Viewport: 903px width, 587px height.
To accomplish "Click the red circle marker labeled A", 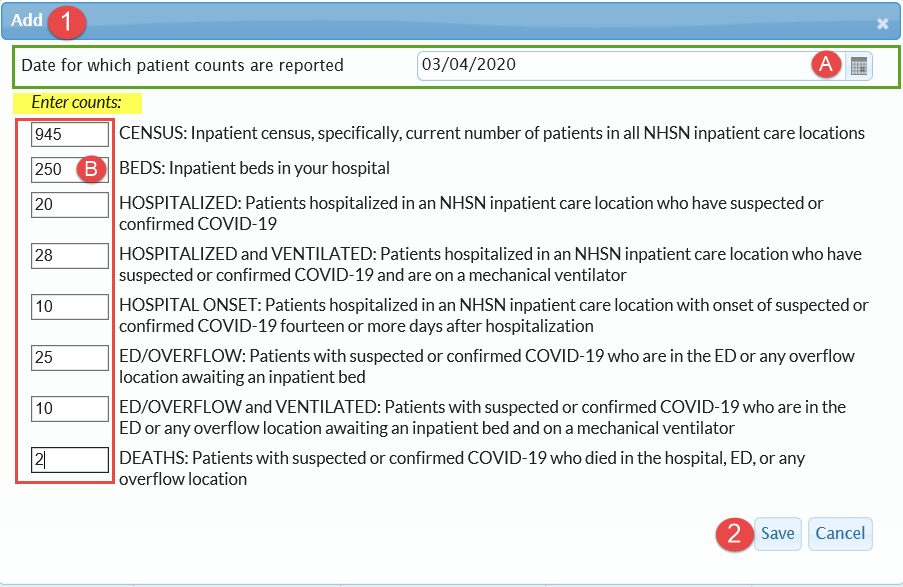I will (x=826, y=65).
